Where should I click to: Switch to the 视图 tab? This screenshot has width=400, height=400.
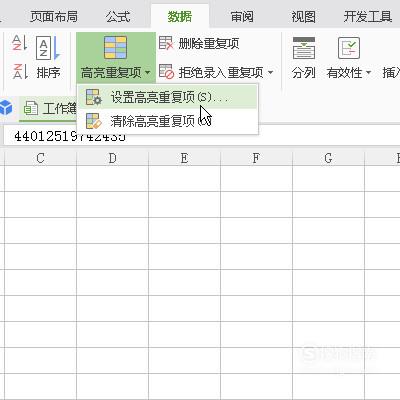pos(303,16)
